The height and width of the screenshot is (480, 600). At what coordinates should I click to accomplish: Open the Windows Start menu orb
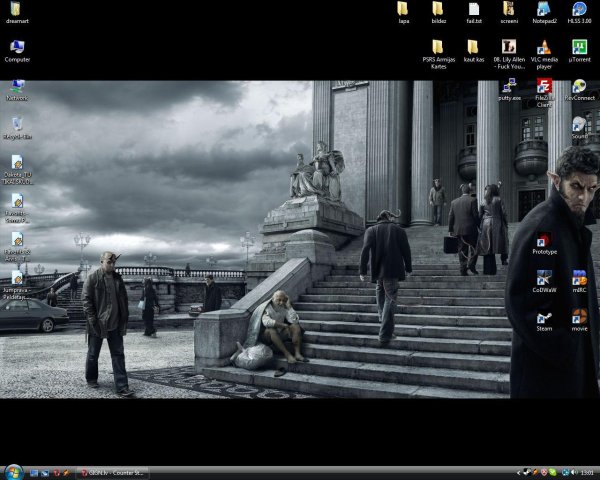(x=13, y=472)
